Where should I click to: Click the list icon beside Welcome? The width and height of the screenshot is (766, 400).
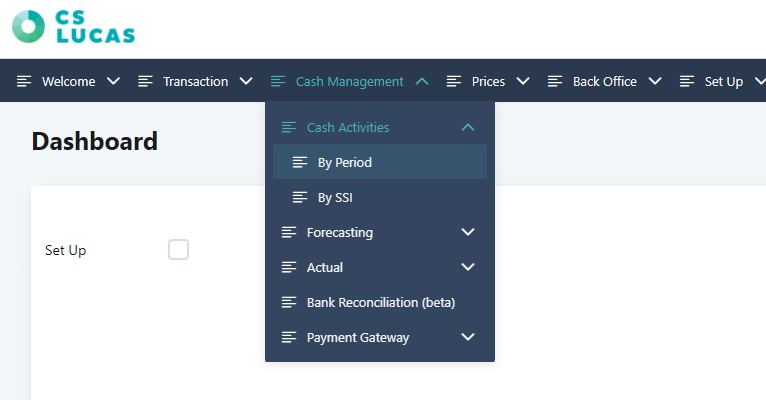tap(25, 82)
